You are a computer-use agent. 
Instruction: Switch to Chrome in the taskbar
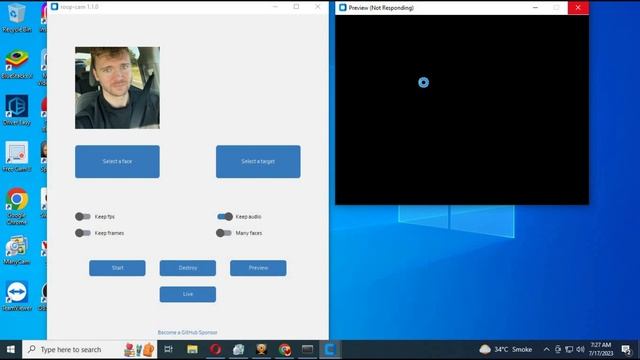[x=284, y=349]
